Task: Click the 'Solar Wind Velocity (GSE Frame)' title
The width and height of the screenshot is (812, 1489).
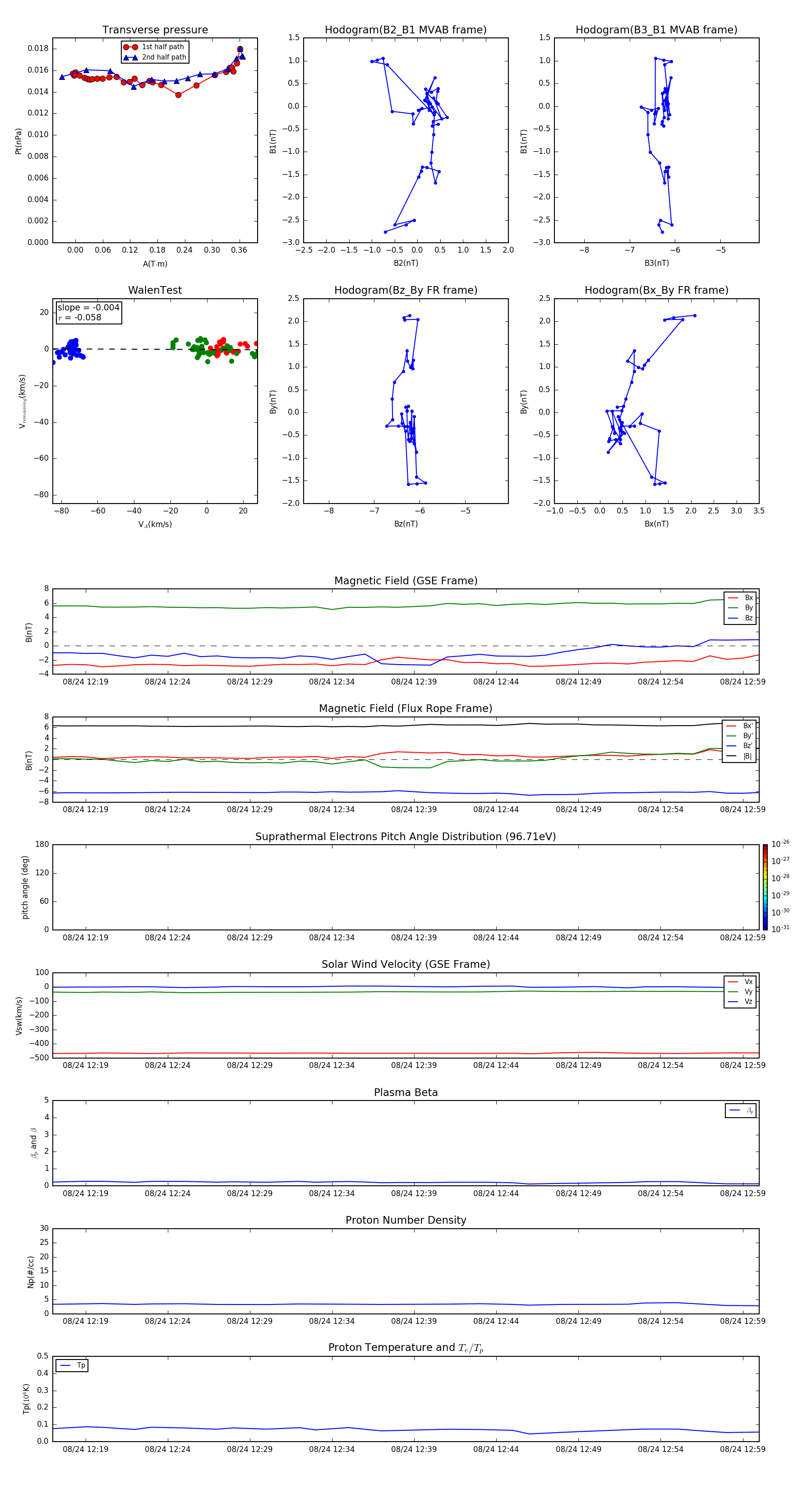Action: (406, 965)
